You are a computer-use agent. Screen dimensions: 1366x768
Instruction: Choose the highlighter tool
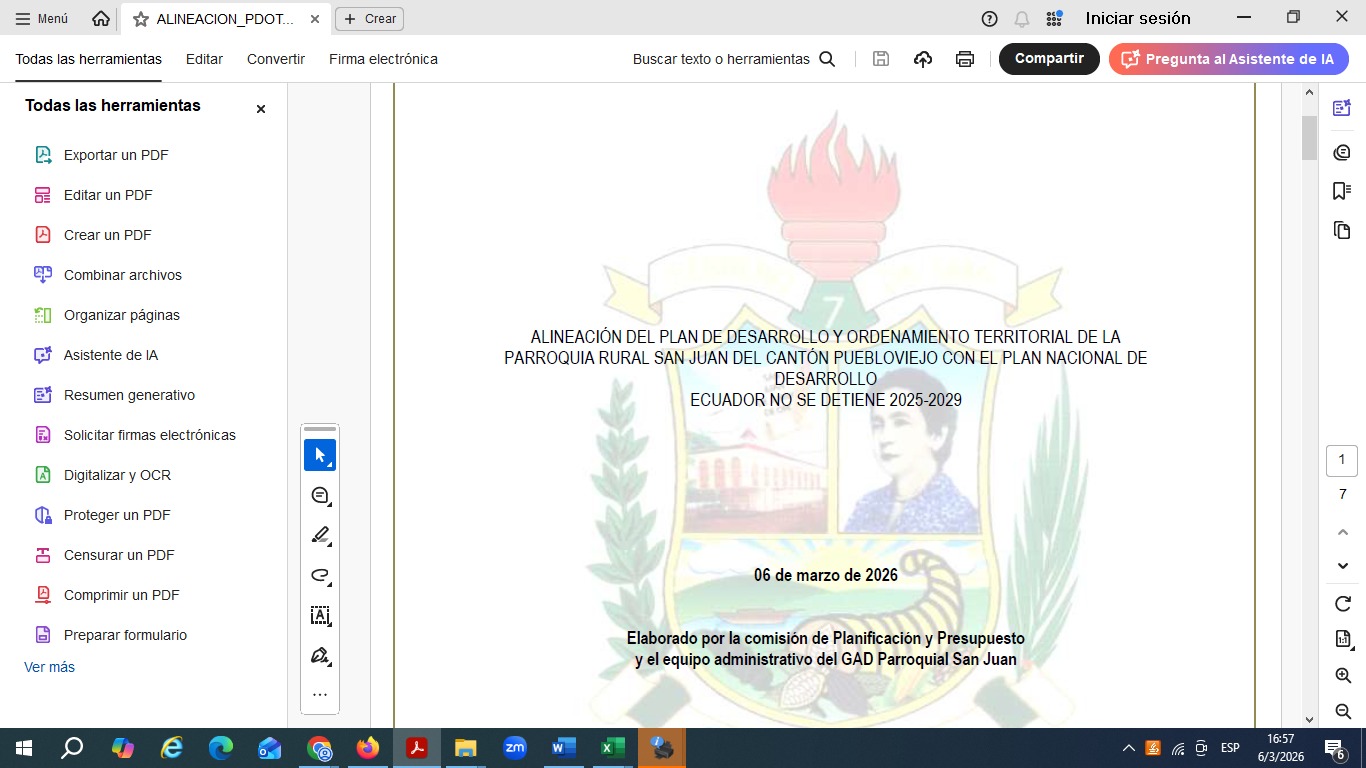click(x=320, y=535)
